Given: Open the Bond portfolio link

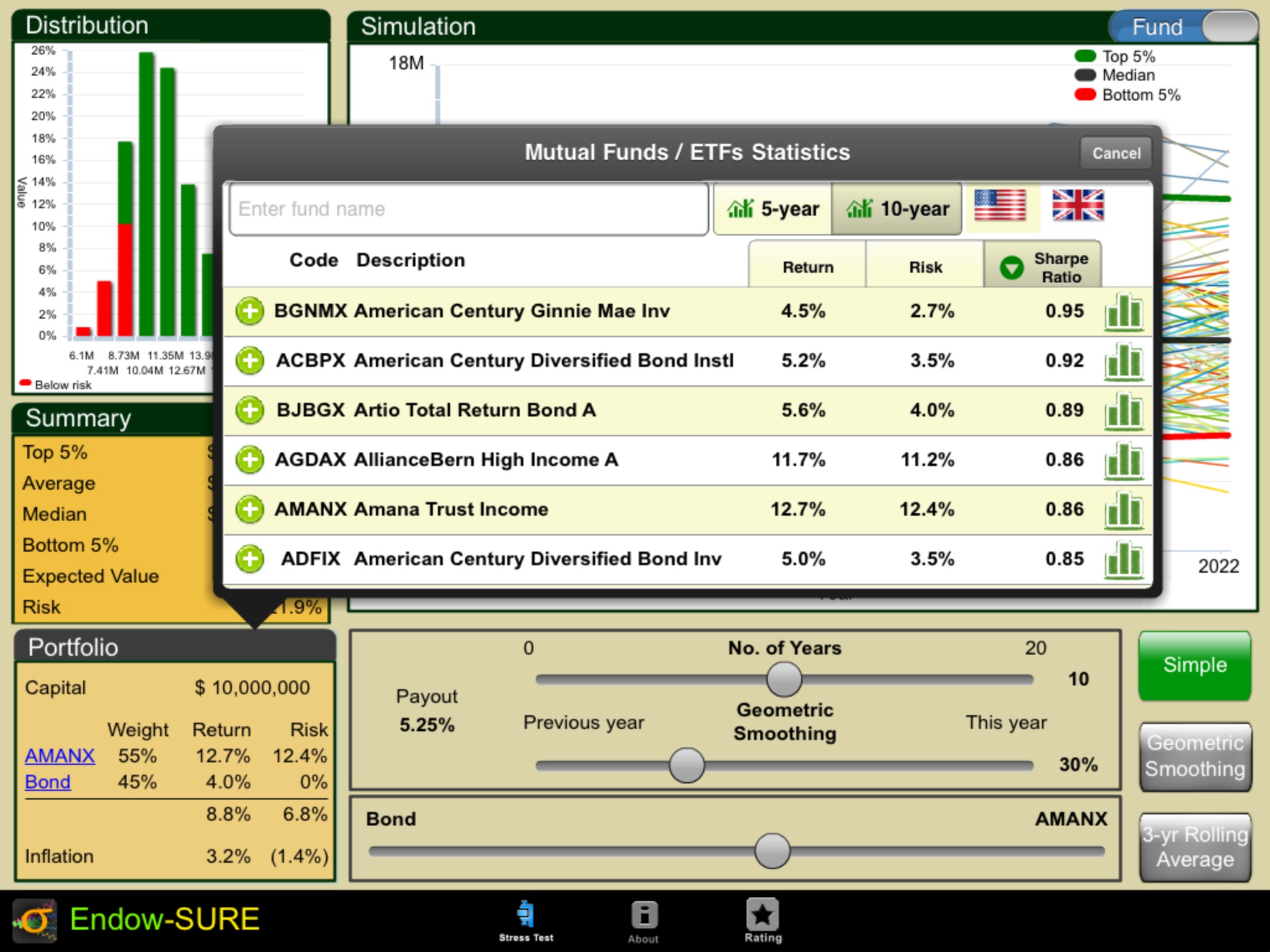Looking at the screenshot, I should (48, 782).
